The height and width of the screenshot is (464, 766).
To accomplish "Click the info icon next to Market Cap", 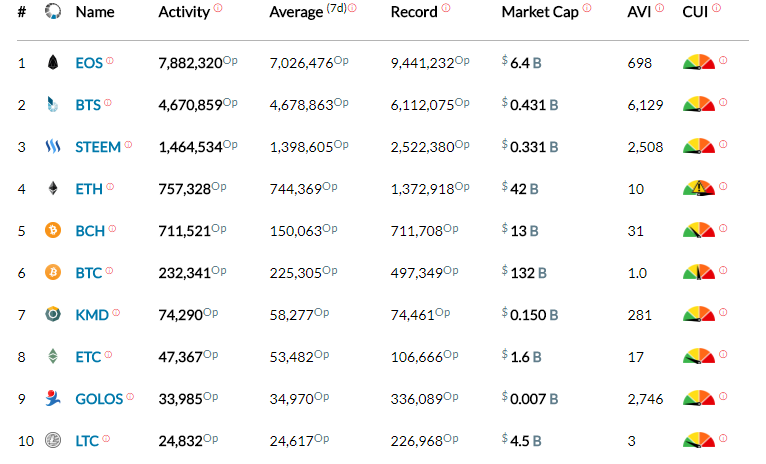I will click(587, 9).
